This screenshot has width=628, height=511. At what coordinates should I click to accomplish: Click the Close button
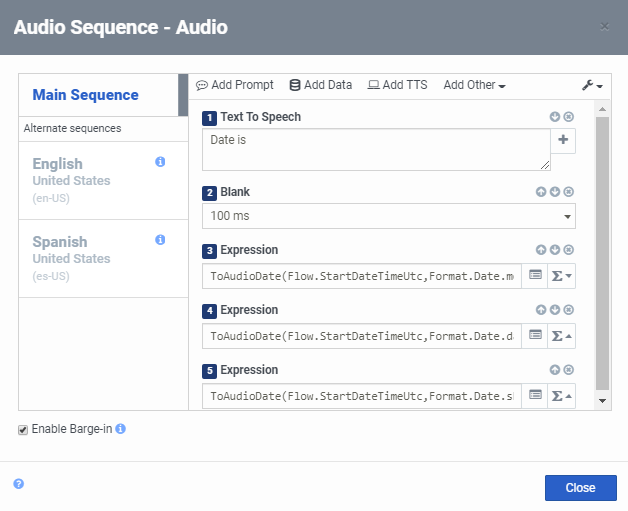coord(580,488)
